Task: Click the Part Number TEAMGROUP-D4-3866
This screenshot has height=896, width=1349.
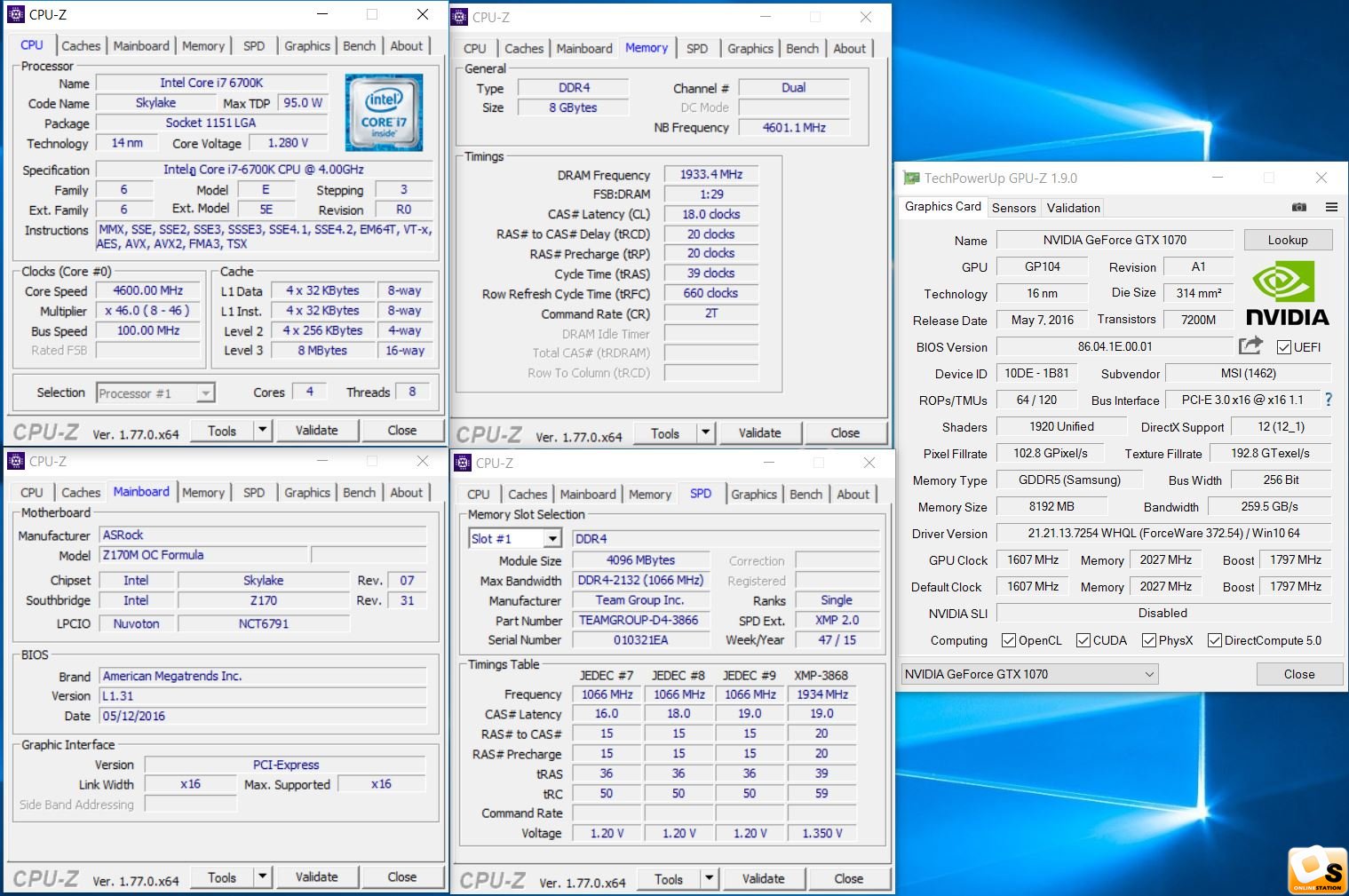Action: [x=639, y=620]
